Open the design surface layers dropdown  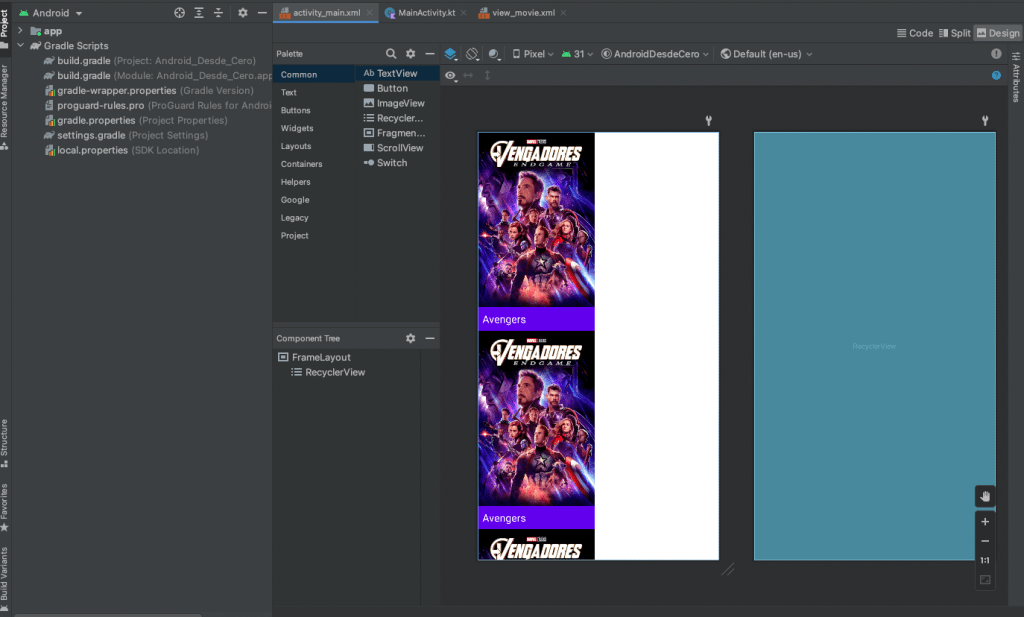click(x=451, y=54)
